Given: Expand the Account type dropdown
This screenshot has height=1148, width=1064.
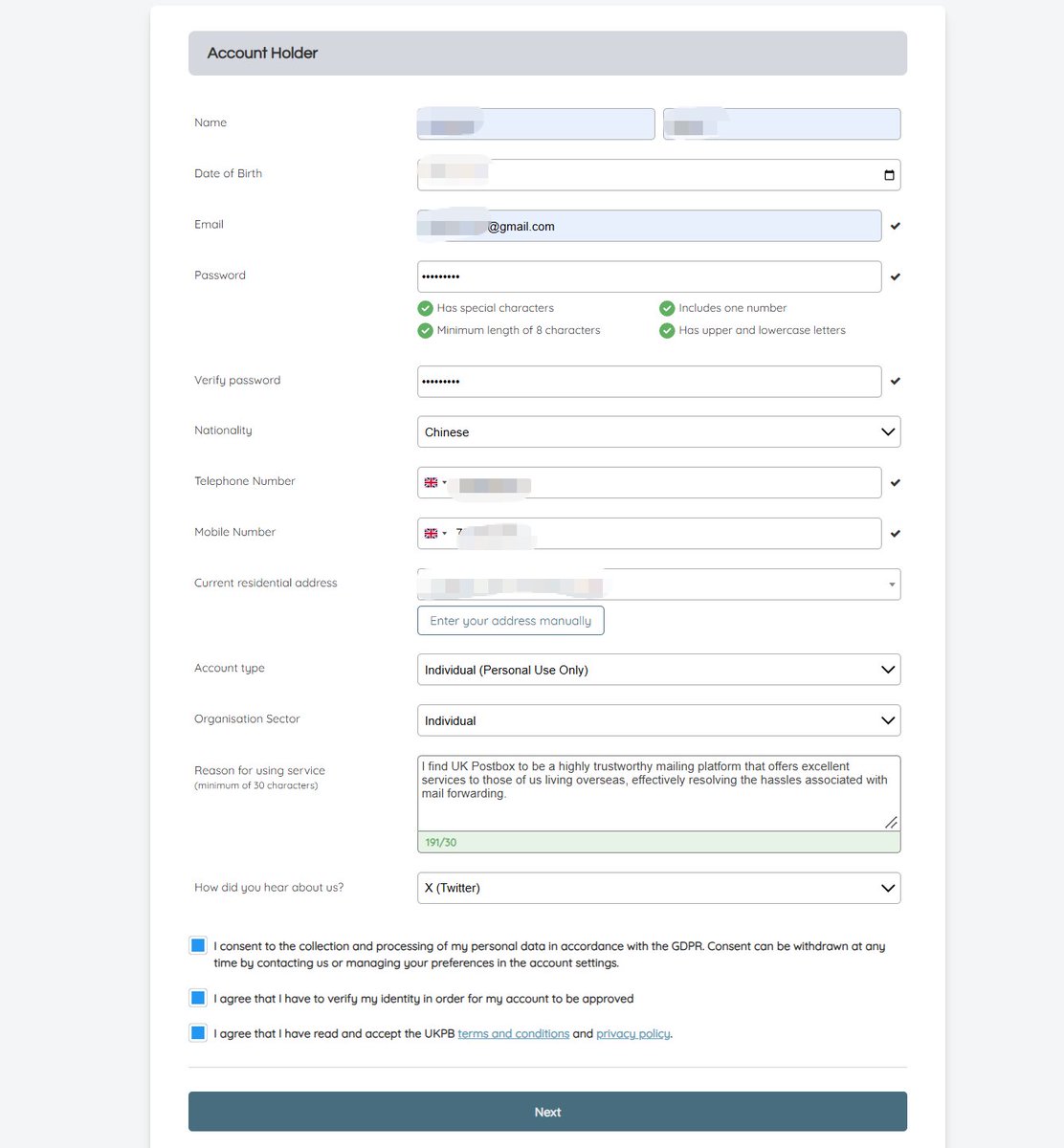Looking at the screenshot, I should pyautogui.click(x=658, y=670).
